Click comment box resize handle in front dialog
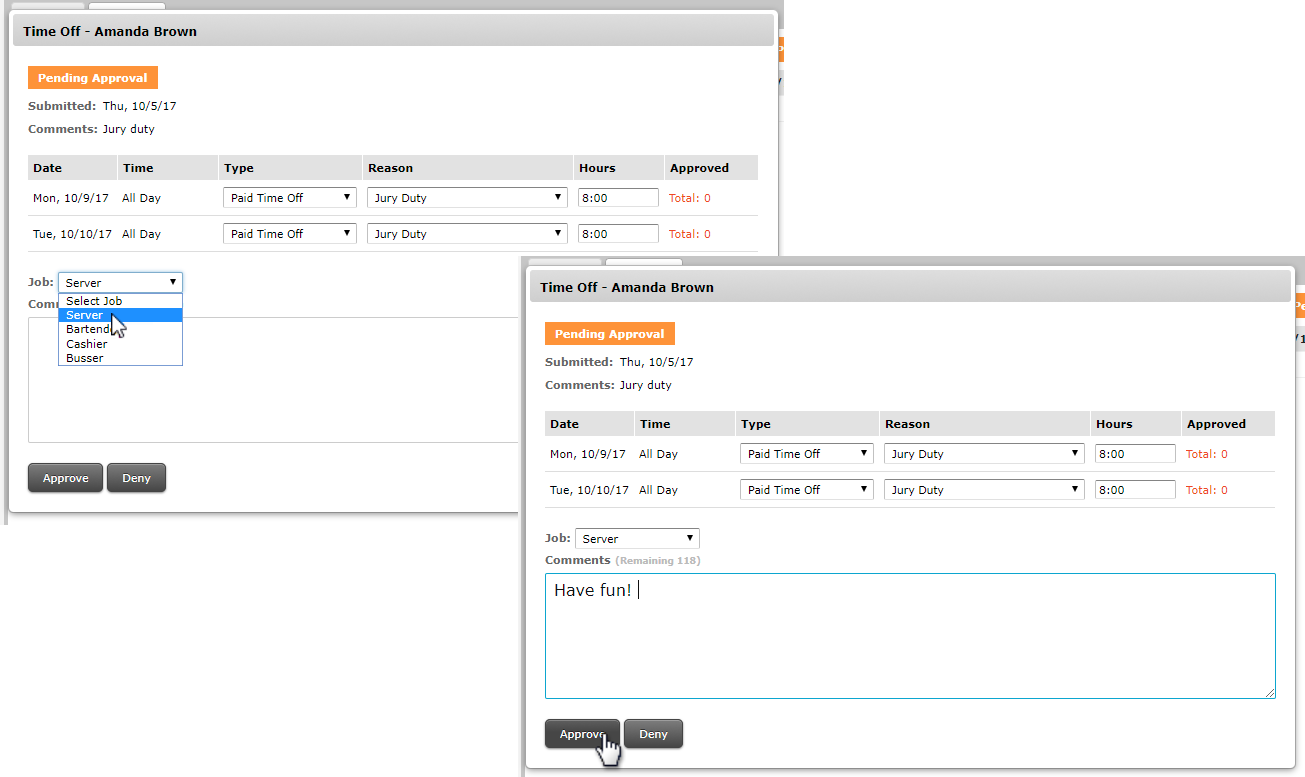1305x777 pixels. 1270,693
